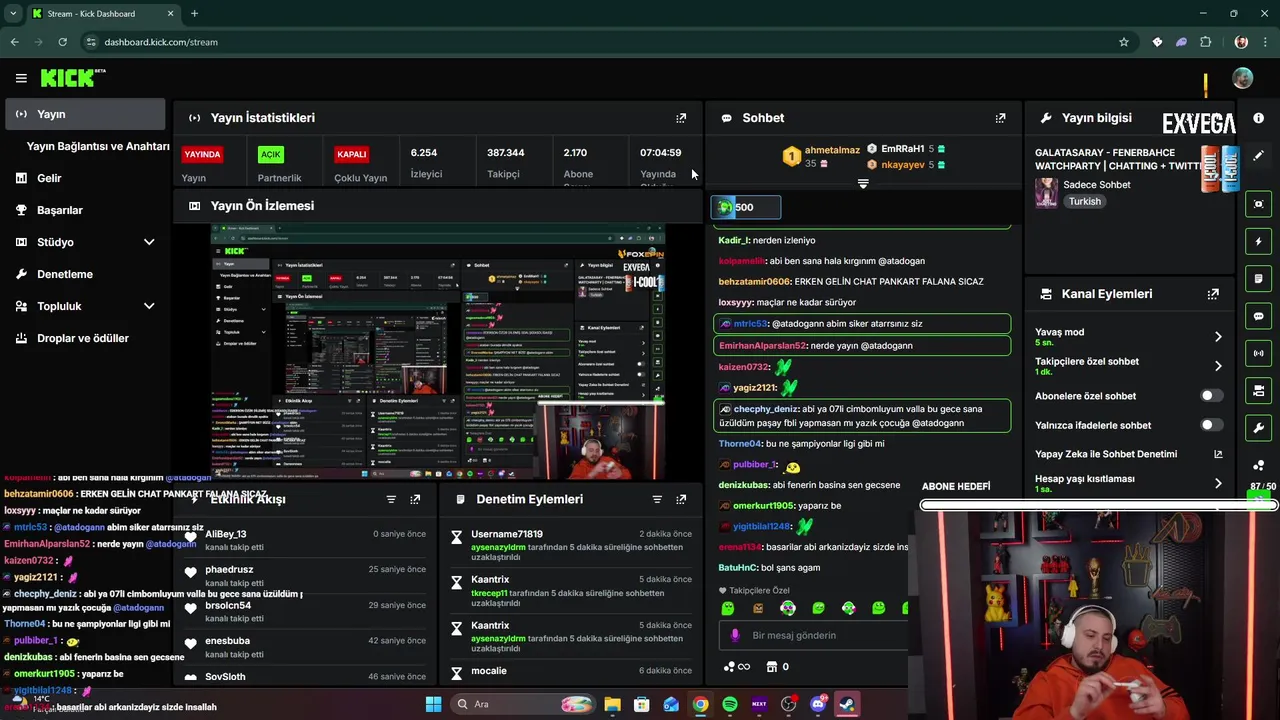Open Yayın Bağlantısı ve Anahtarı page

click(x=98, y=146)
